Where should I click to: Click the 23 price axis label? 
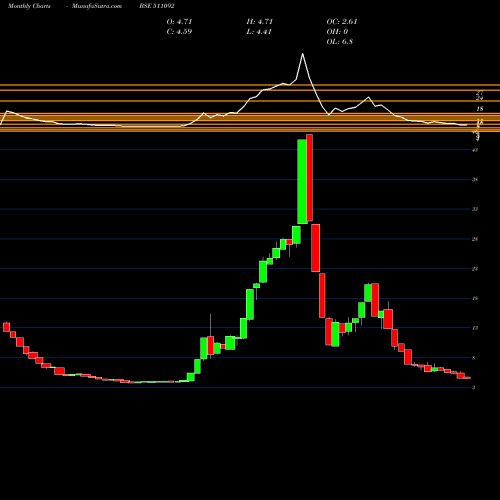pos(475,269)
